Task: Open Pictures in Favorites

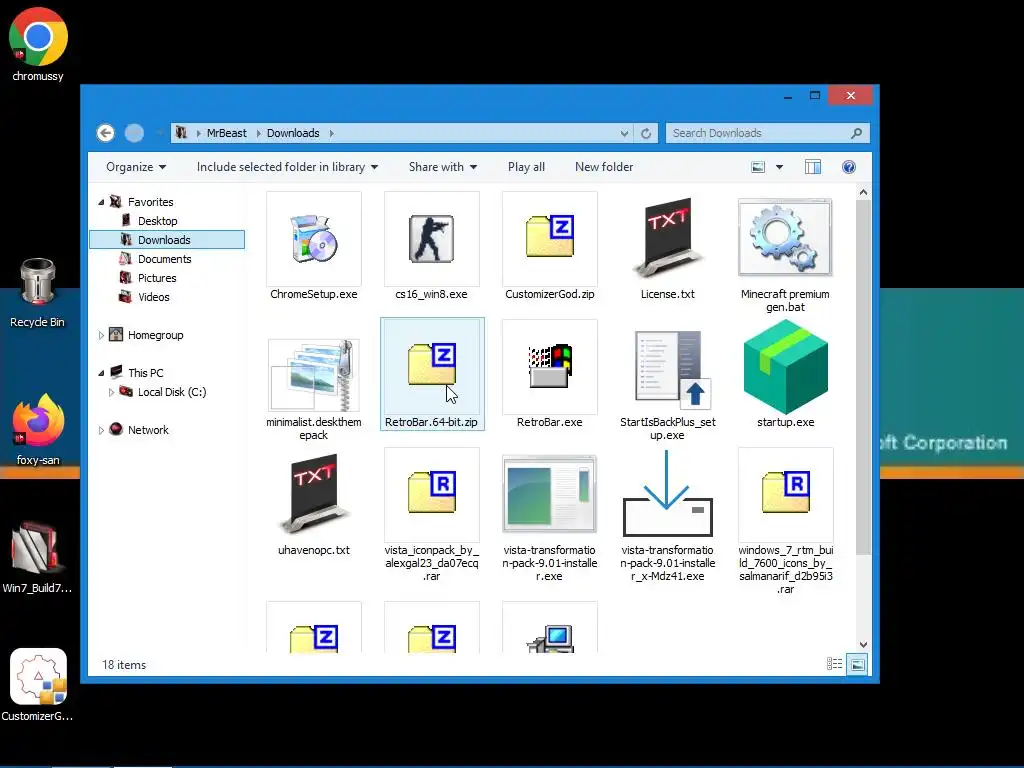Action: pyautogui.click(x=157, y=278)
